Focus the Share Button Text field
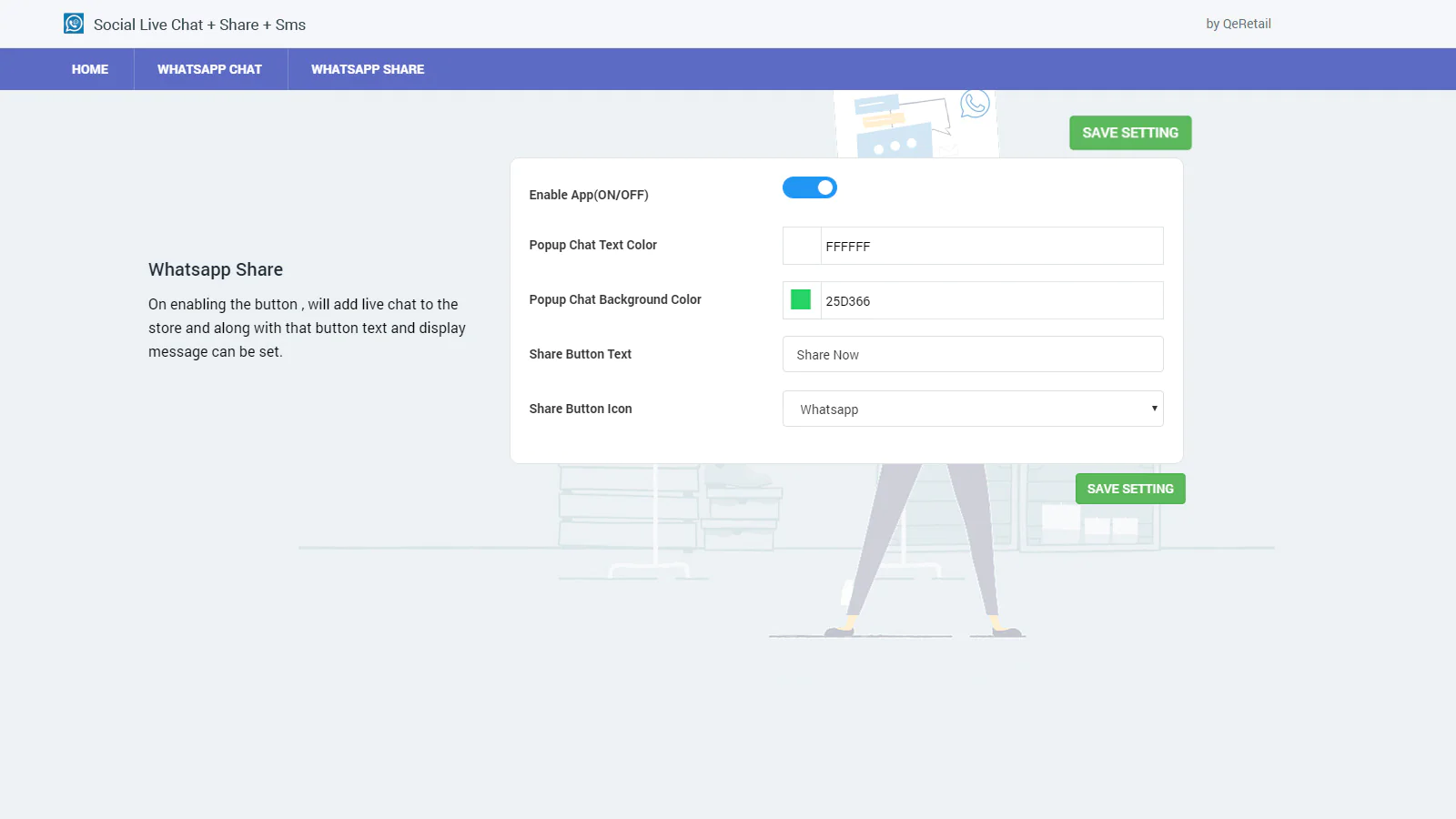Screen dimensions: 1456x819 pos(973,354)
